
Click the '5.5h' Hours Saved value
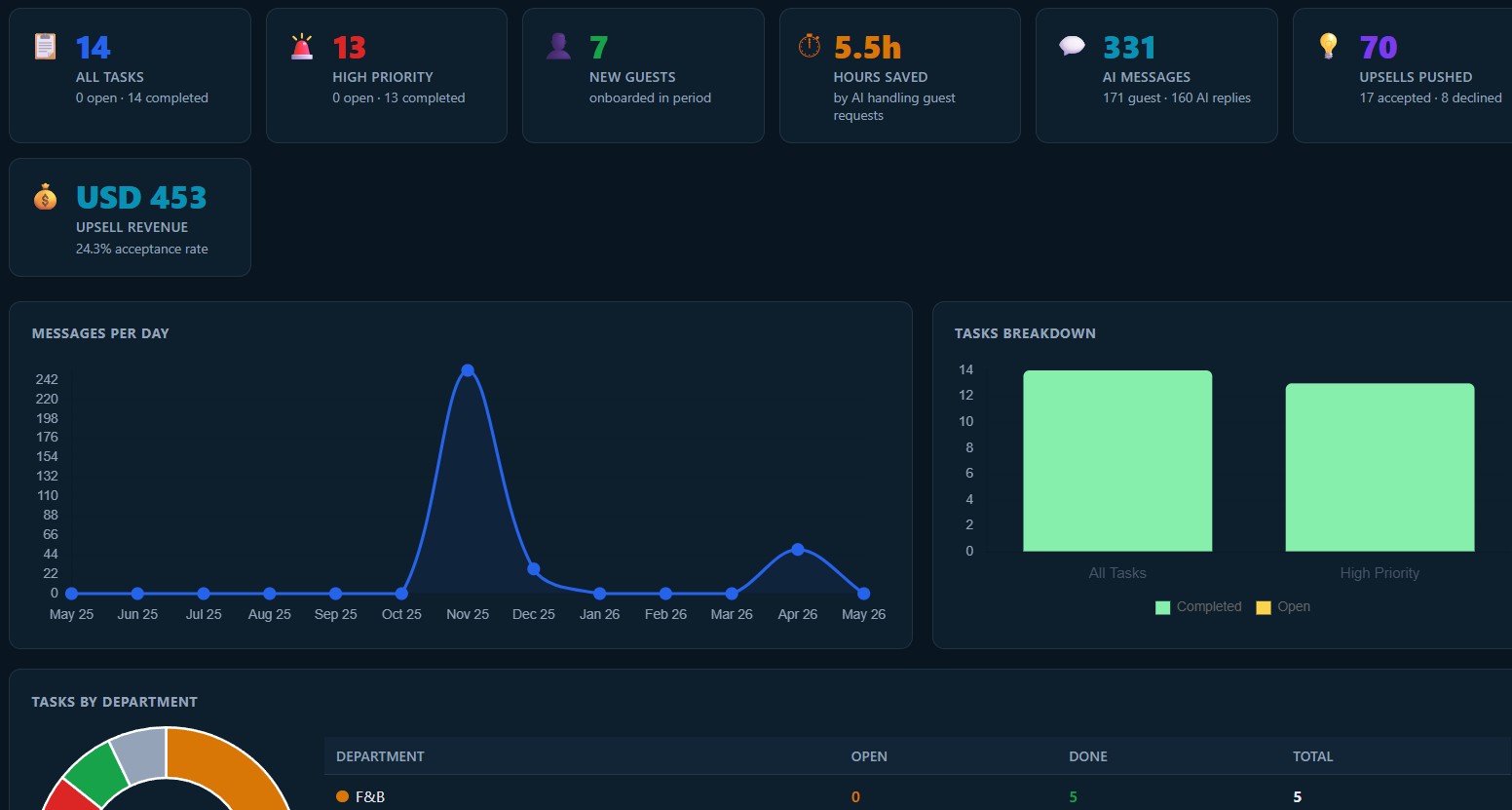[x=867, y=48]
